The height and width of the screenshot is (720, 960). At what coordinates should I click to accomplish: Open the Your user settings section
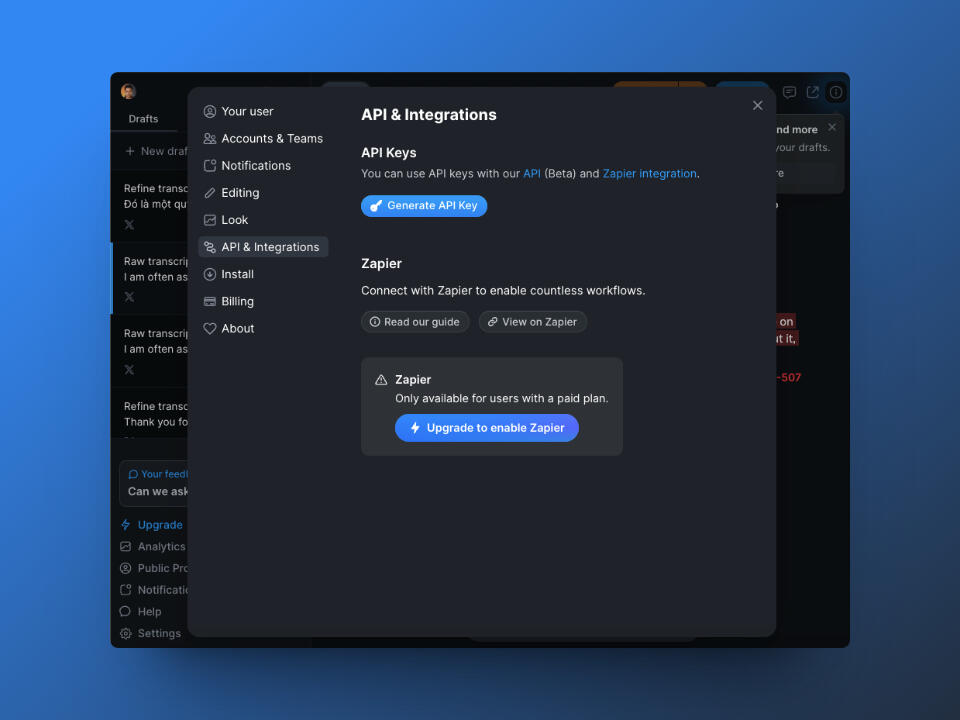247,111
